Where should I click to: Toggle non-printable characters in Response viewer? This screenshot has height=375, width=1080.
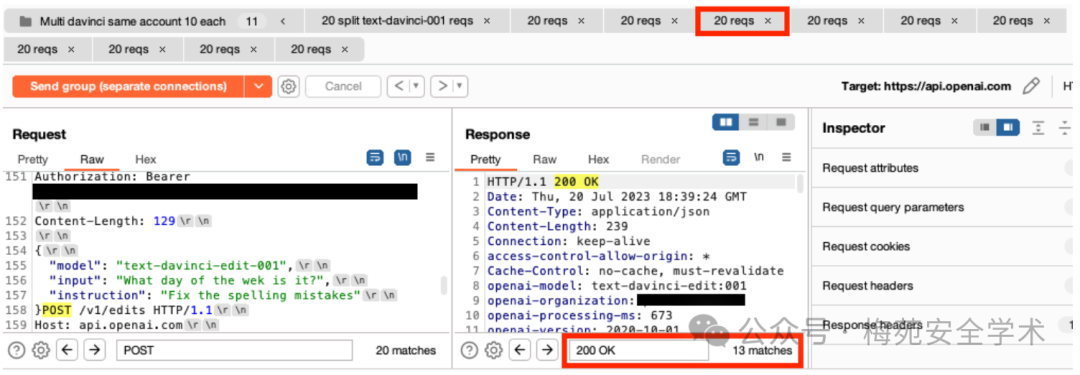tap(759, 158)
